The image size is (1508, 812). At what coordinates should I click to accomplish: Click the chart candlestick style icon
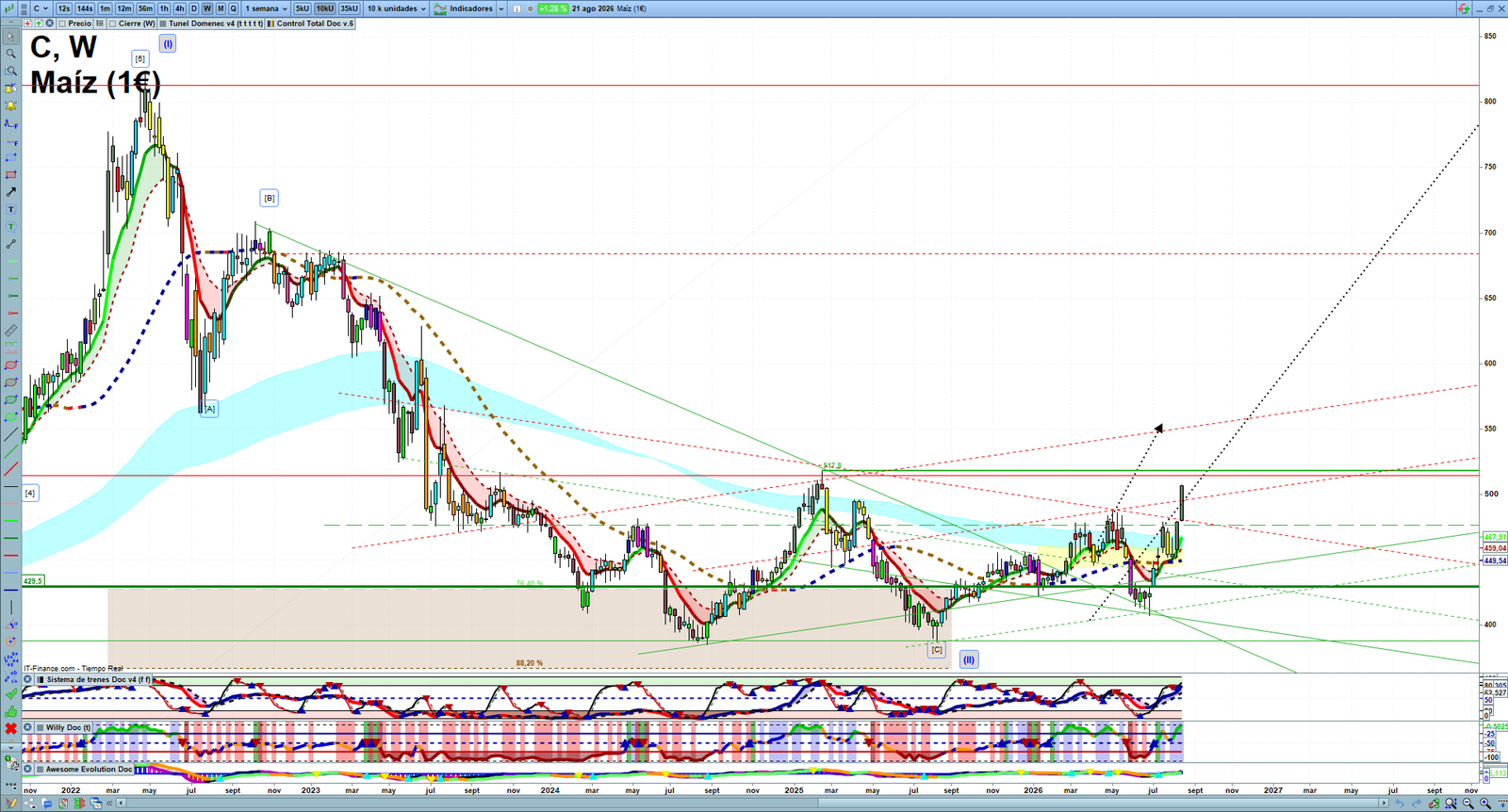click(9, 8)
